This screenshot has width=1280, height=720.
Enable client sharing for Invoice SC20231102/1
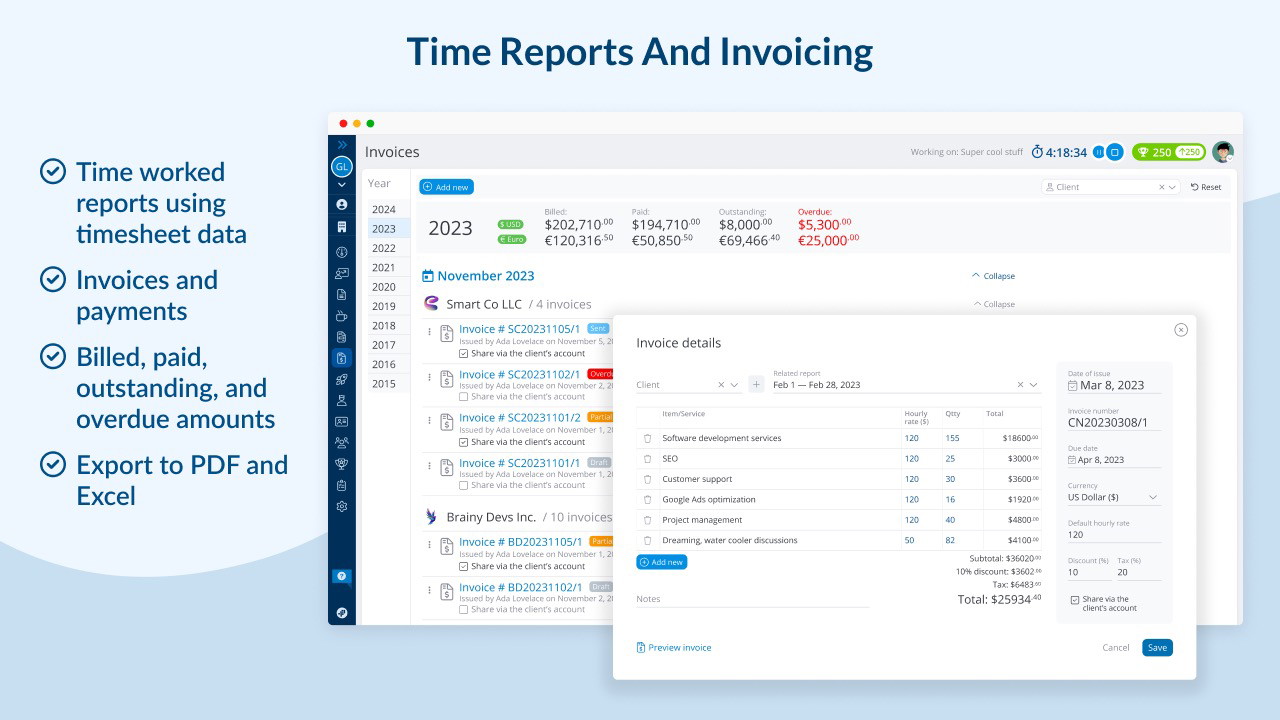pos(463,397)
